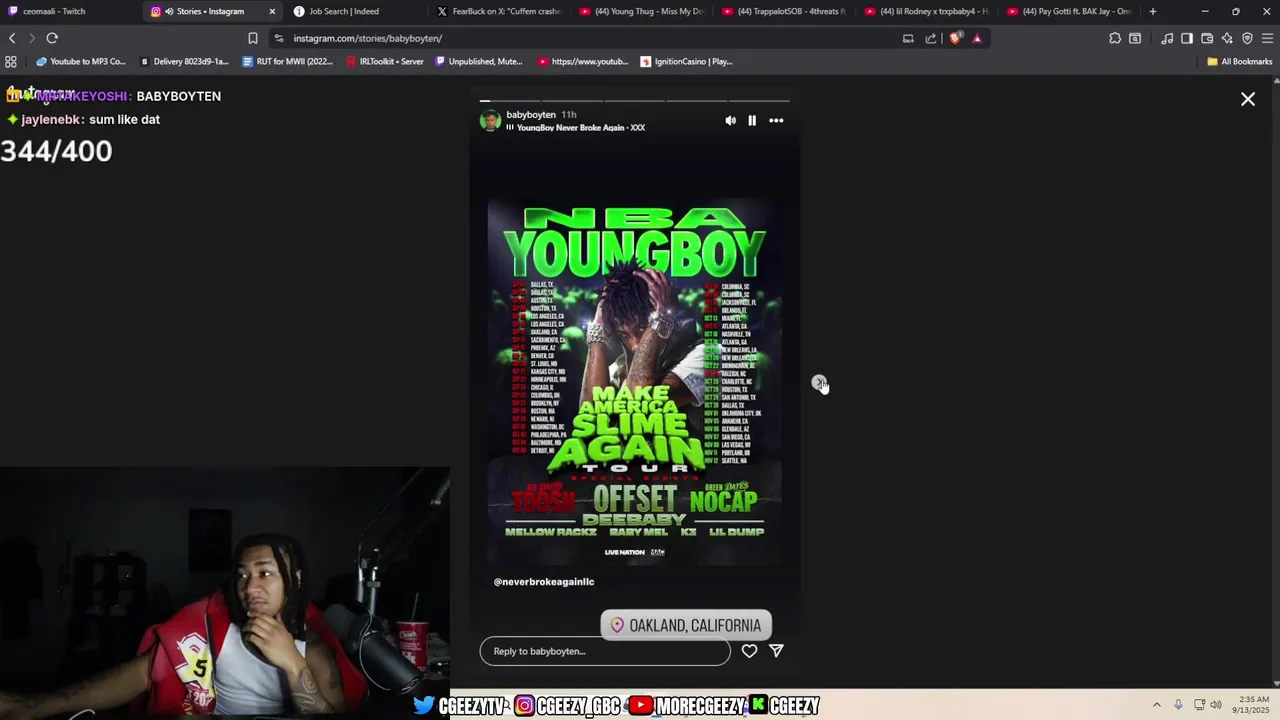Pause the playing Instagram story
Image resolution: width=1280 pixels, height=720 pixels.
point(752,120)
